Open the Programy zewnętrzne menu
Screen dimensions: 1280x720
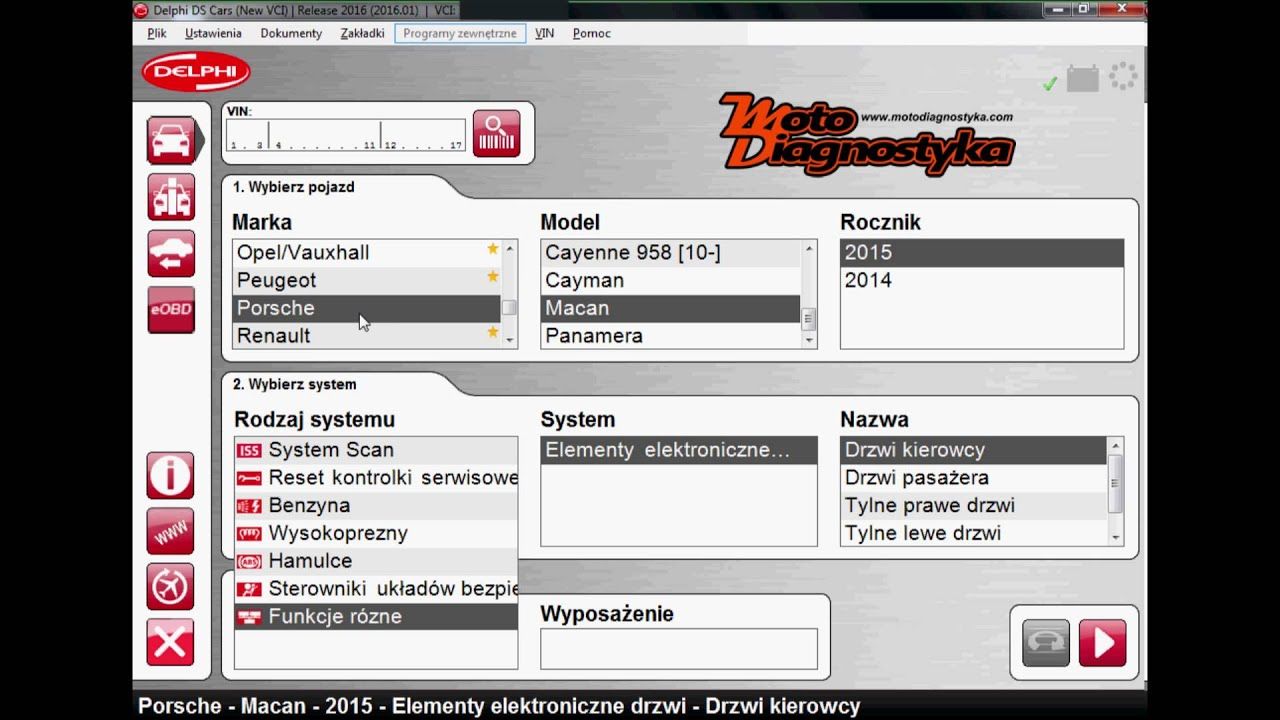coord(460,33)
